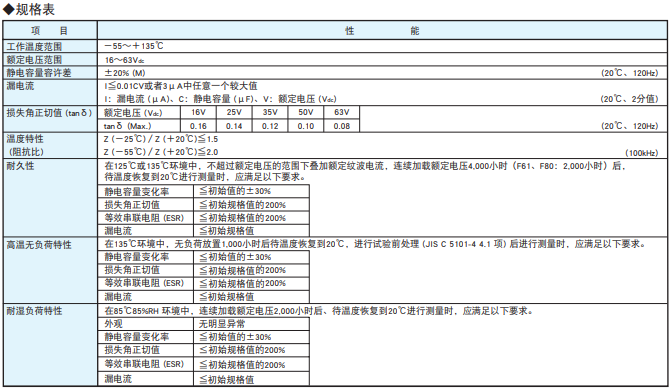670x392 pixels.
Task: Click the '(阻抗比)' sub-label
Action: [x=25, y=152]
